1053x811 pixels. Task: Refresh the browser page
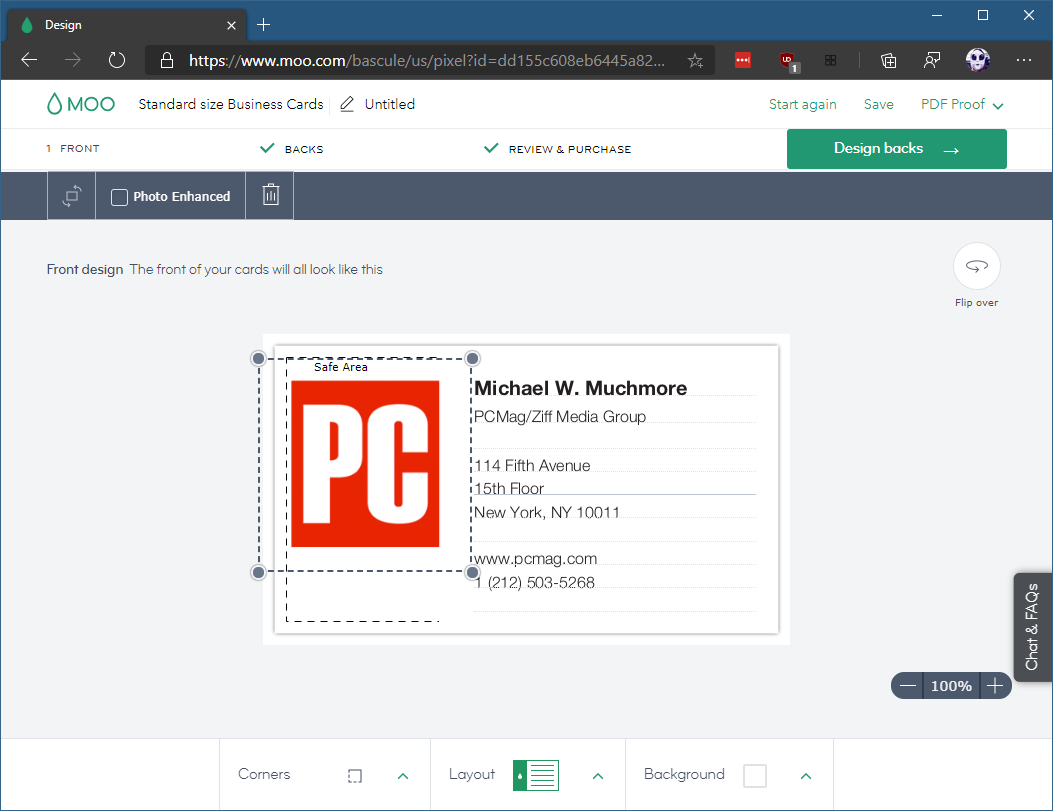(x=117, y=60)
